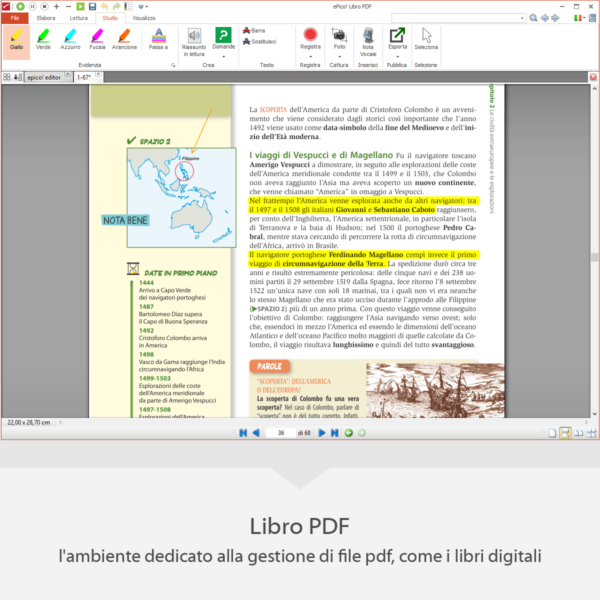Select the Giallo yellow highlighter

16,38
